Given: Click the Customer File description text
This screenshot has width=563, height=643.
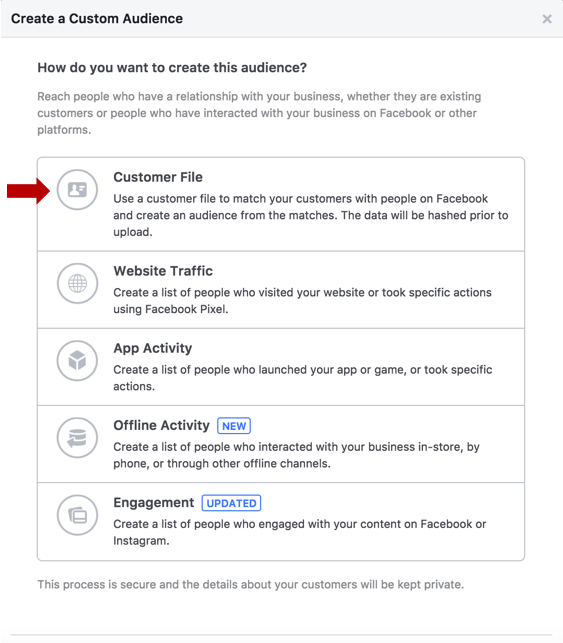Looking at the screenshot, I should [x=311, y=215].
